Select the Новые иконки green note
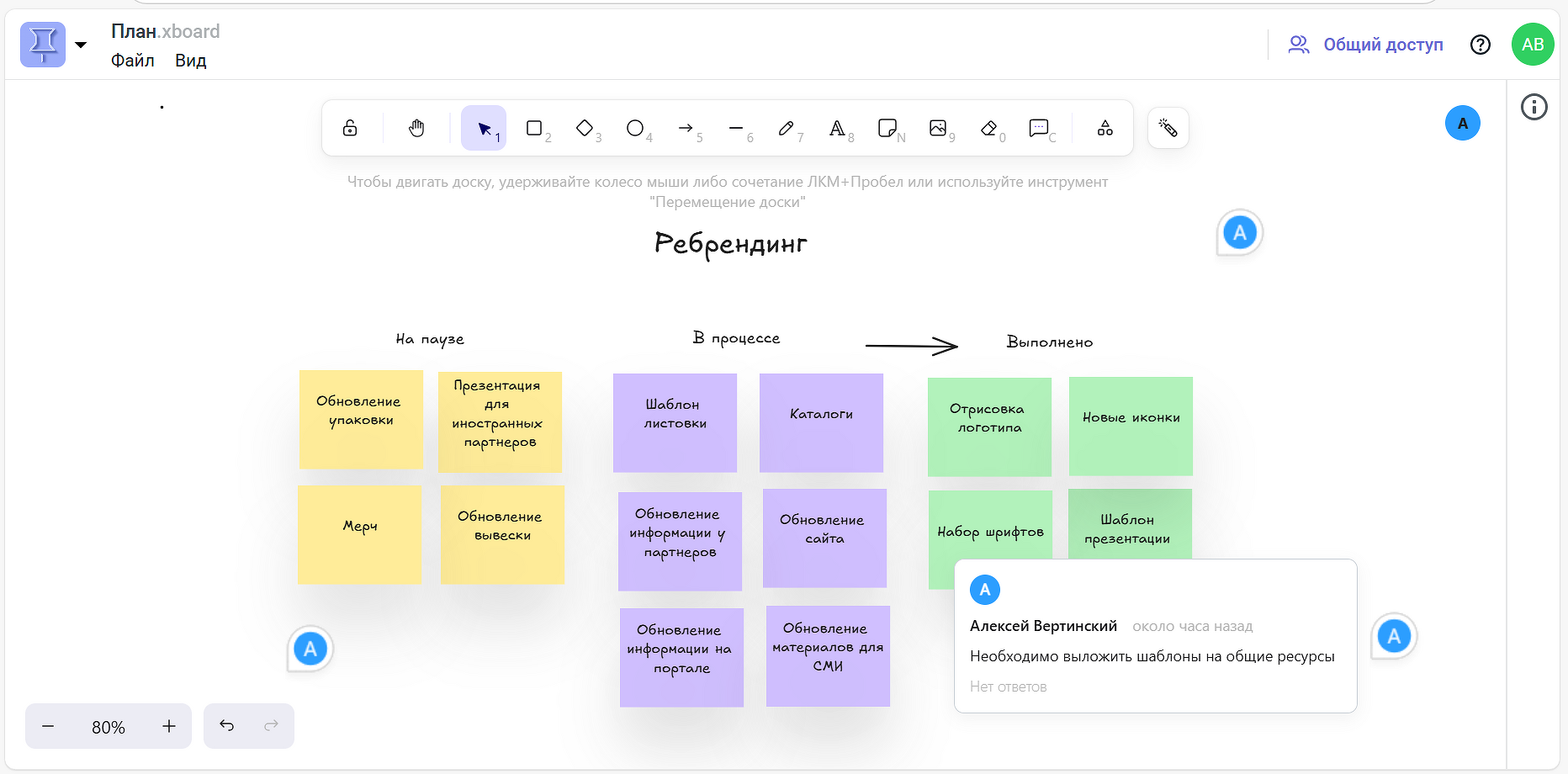Screen dimensions: 1568x774 pyautogui.click(x=1131, y=426)
